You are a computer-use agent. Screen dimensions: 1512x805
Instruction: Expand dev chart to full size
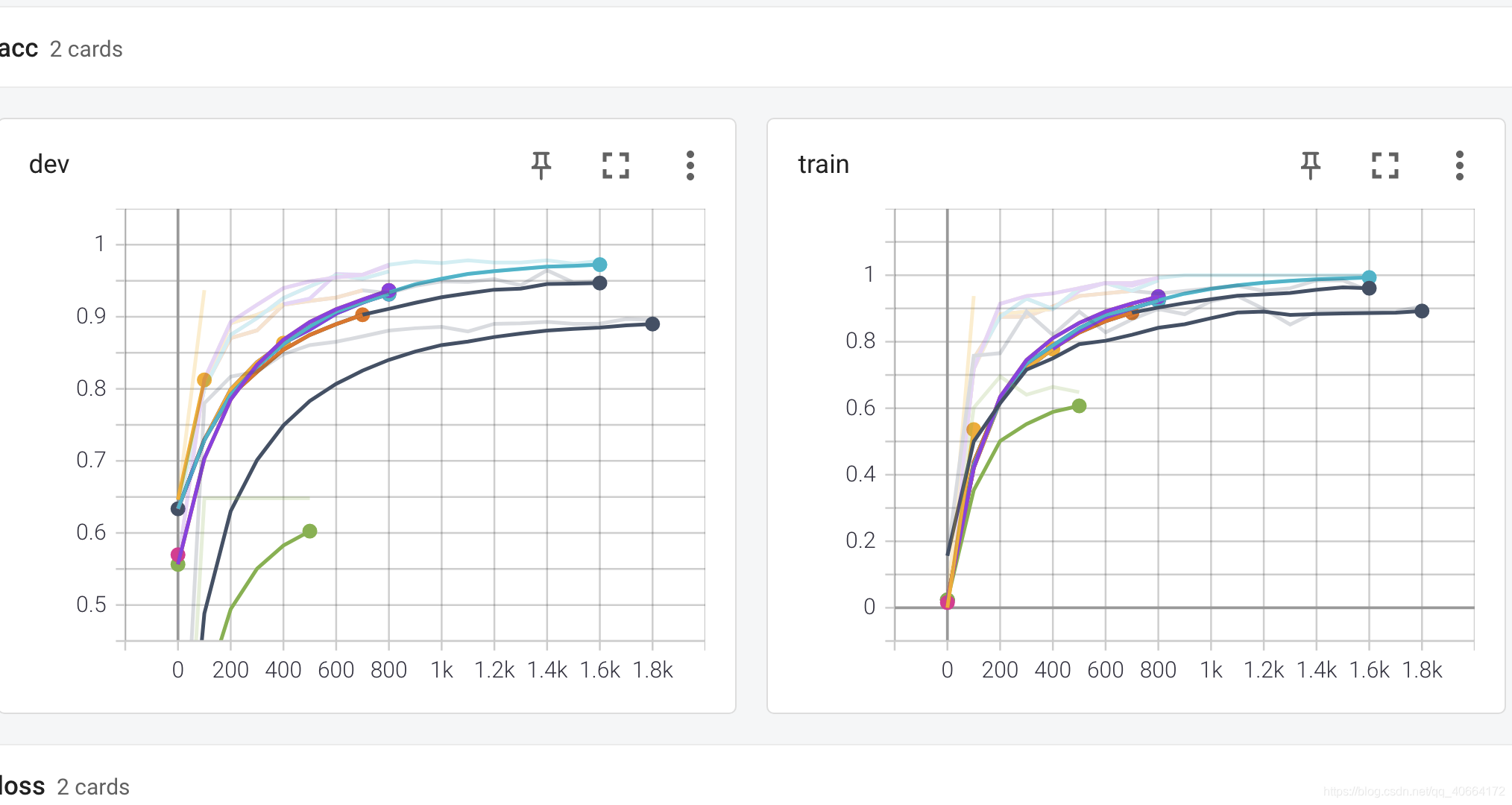click(616, 165)
